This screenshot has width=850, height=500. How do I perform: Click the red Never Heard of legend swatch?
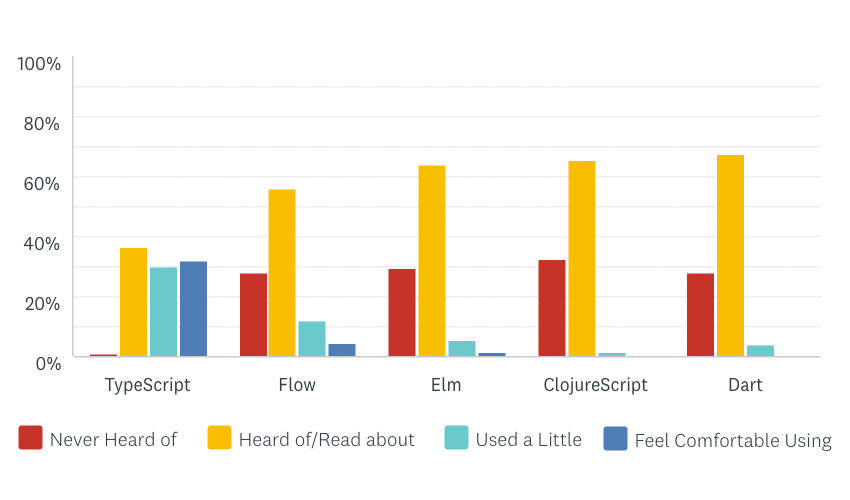pyautogui.click(x=30, y=438)
